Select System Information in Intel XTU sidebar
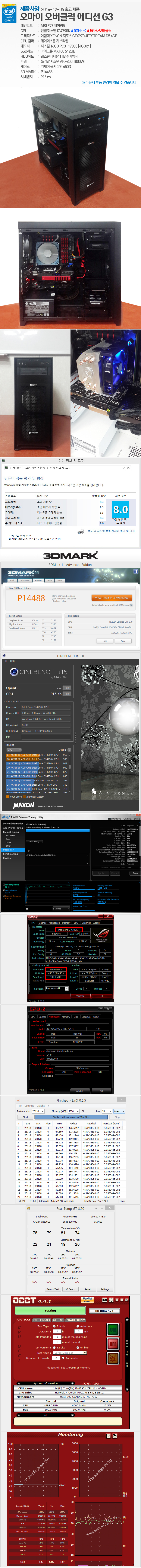This screenshot has height=1568, width=141. (x=13, y=824)
